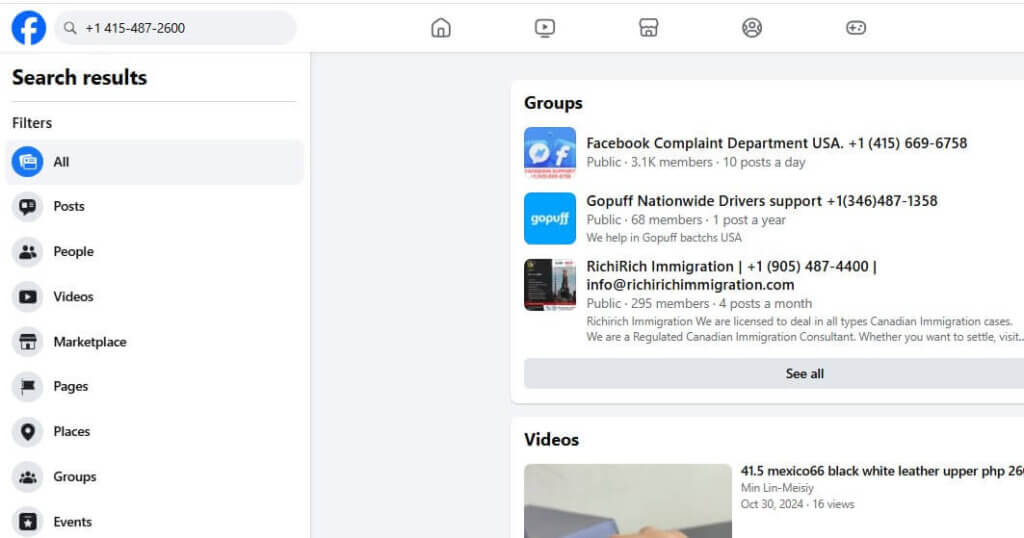1024x538 pixels.
Task: Open RichiRich Immigration group title link
Action: (731, 276)
